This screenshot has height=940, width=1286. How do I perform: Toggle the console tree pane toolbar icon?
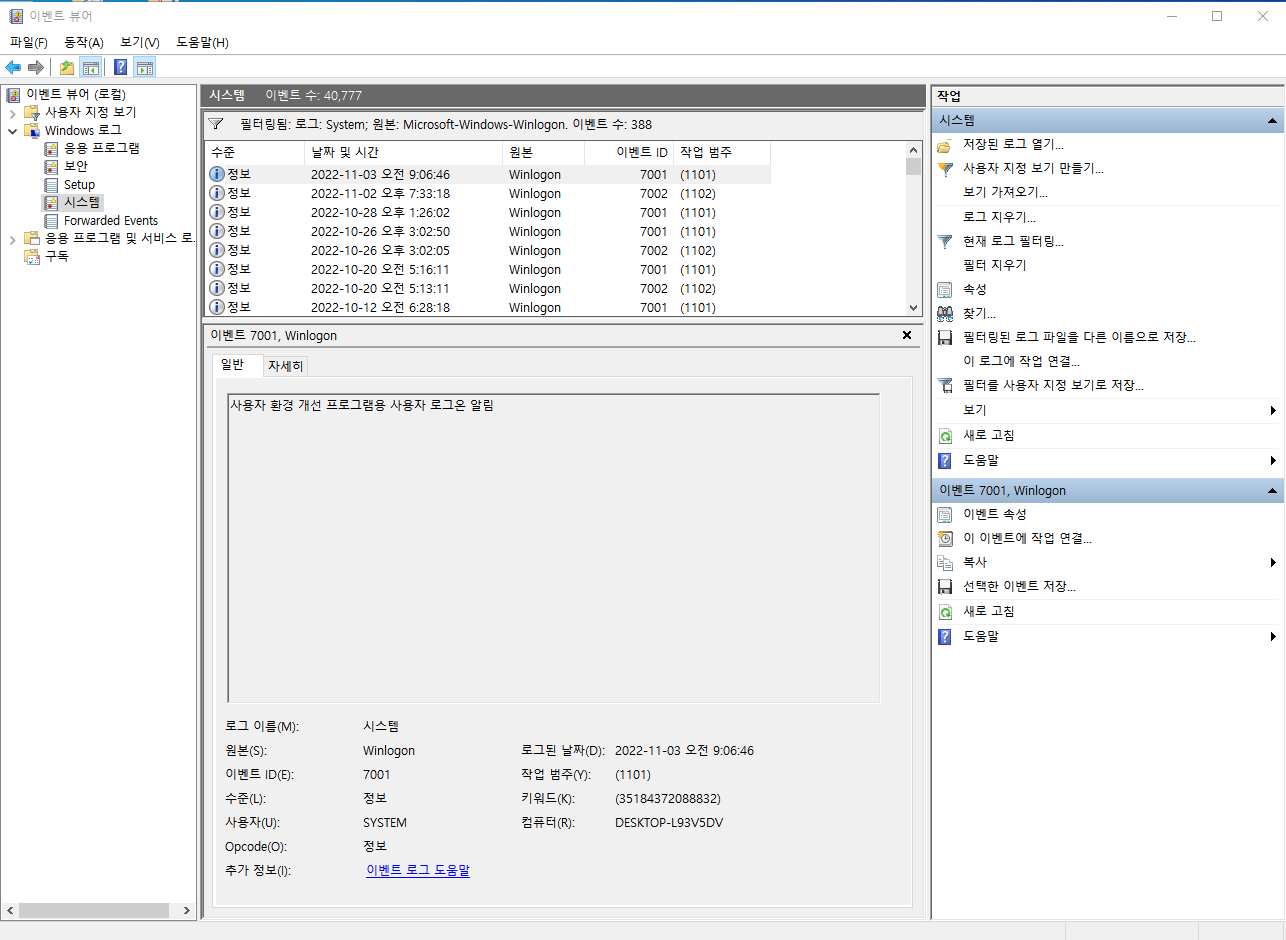(x=91, y=67)
